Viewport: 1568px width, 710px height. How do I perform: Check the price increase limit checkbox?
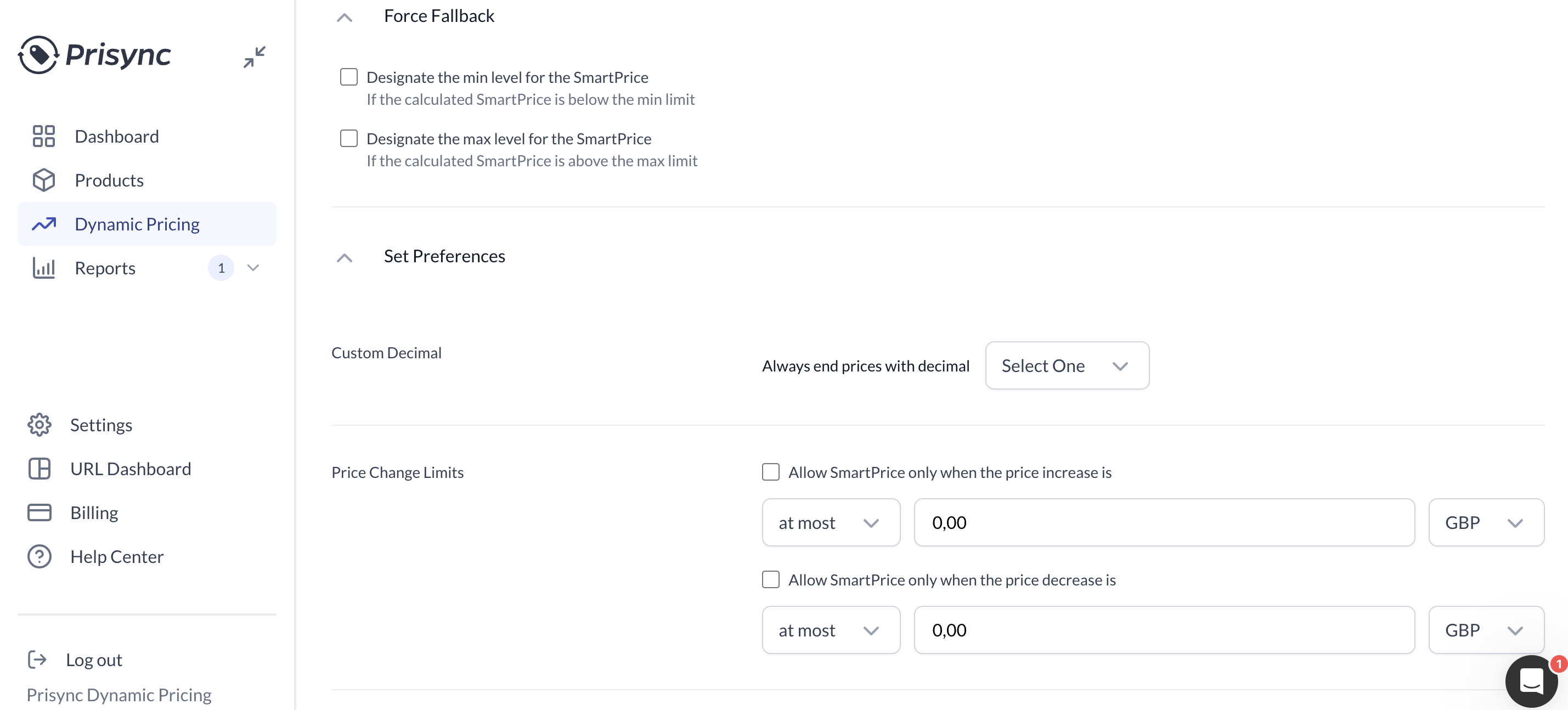click(771, 472)
